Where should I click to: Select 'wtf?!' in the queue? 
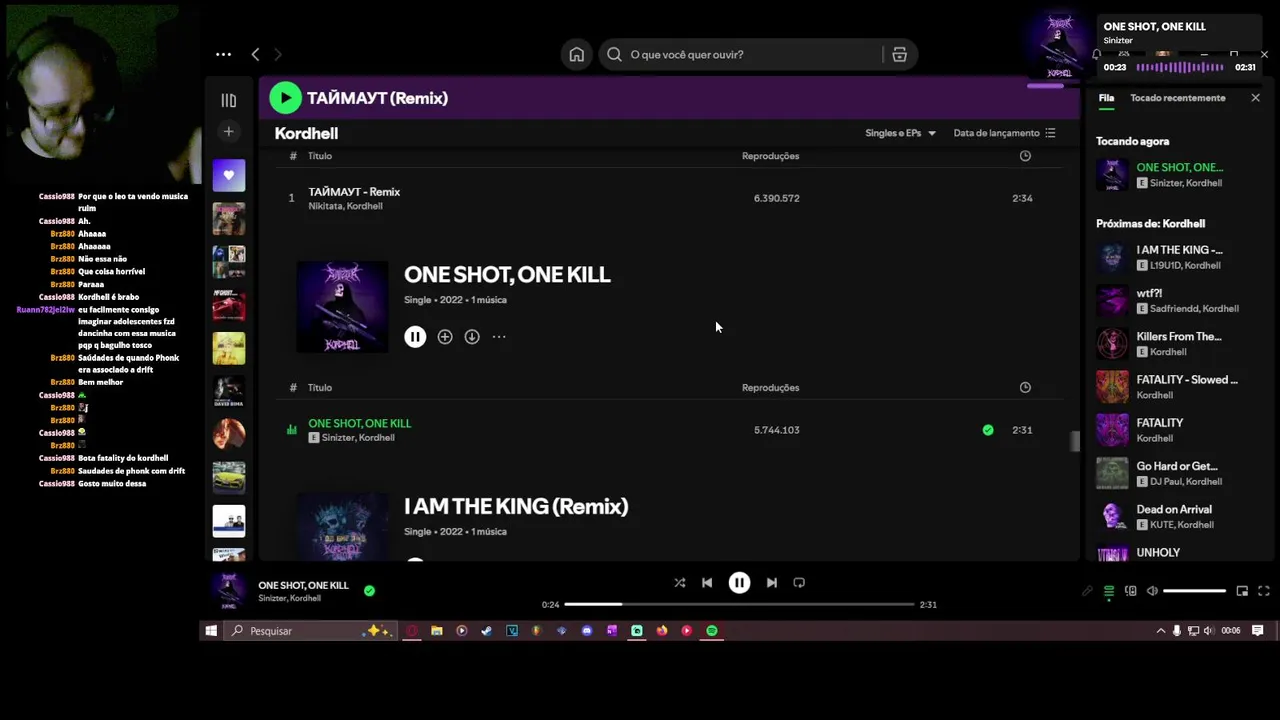pos(1149,294)
